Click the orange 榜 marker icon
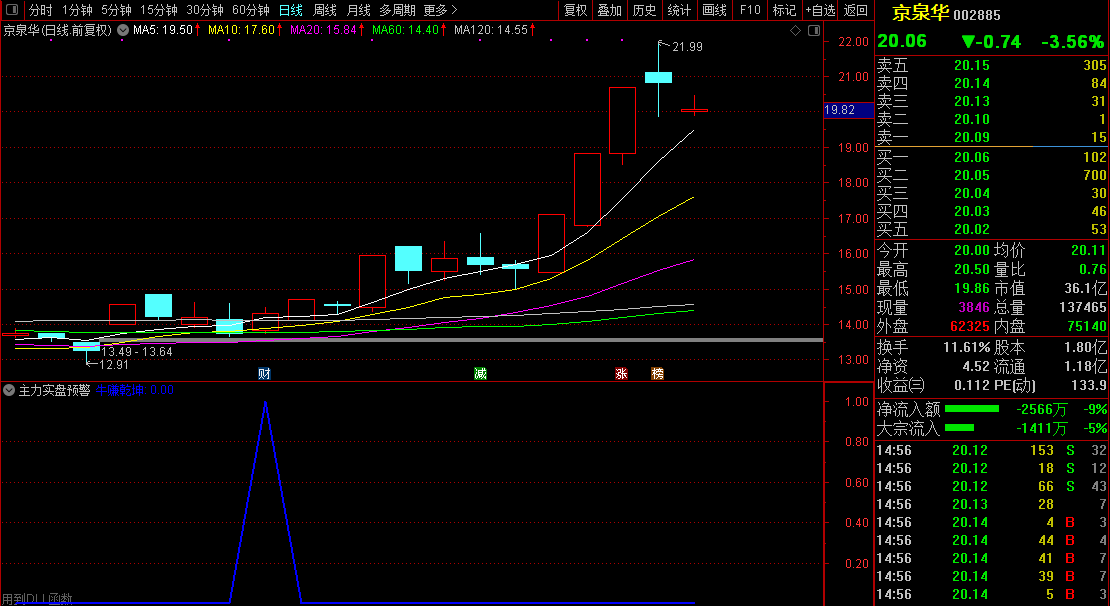The image size is (1110, 606). (657, 373)
